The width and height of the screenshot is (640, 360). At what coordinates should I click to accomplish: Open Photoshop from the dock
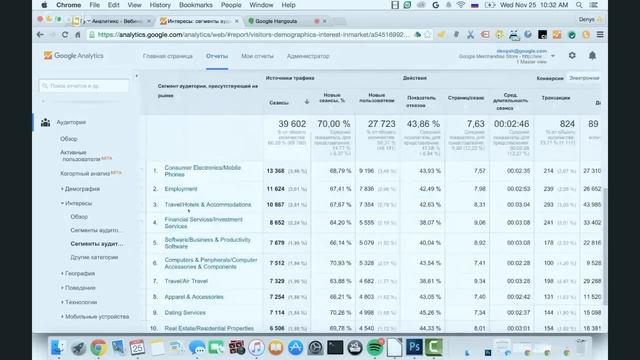click(x=414, y=347)
